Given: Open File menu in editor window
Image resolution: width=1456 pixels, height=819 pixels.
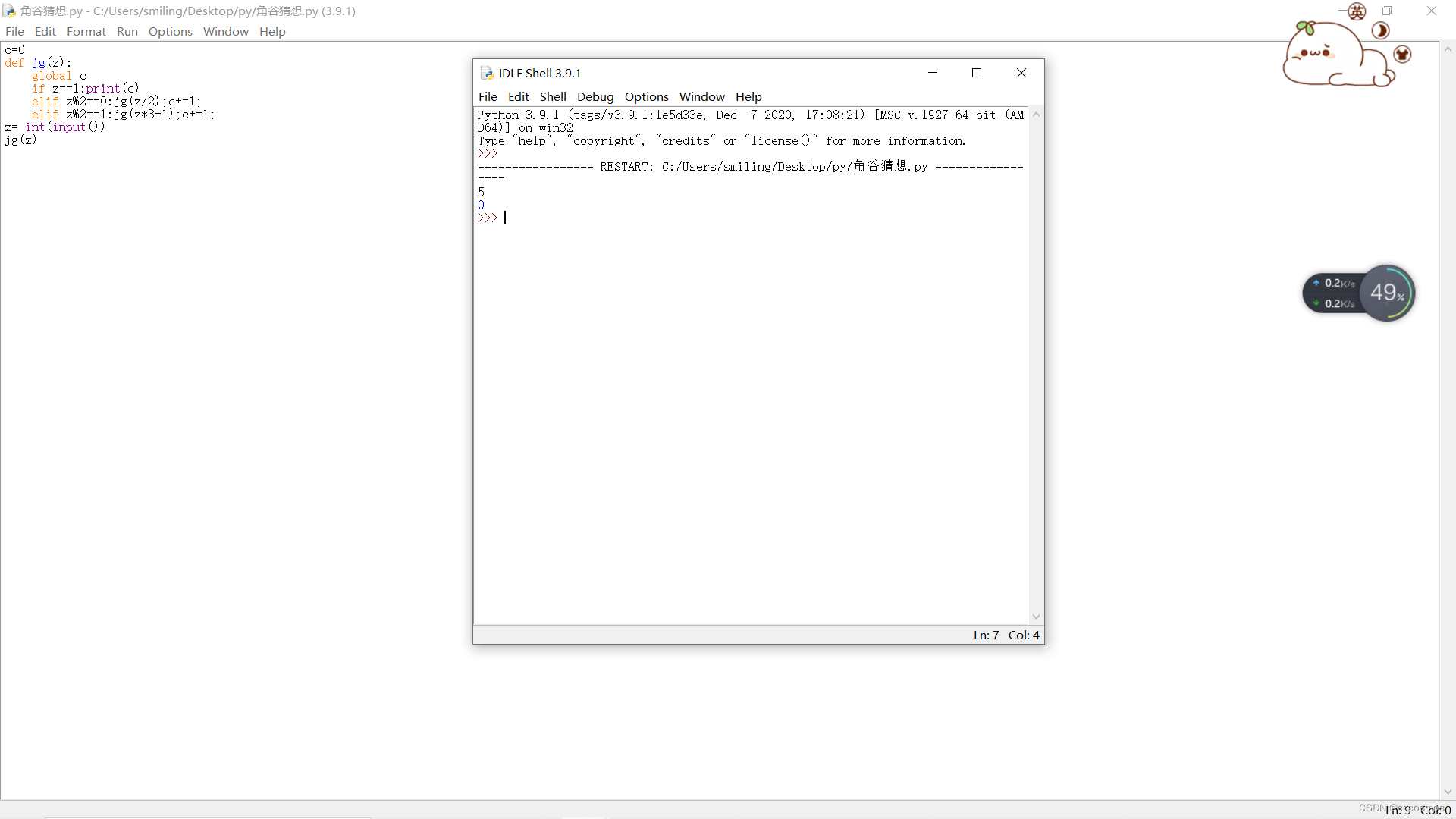Looking at the screenshot, I should click(x=14, y=31).
